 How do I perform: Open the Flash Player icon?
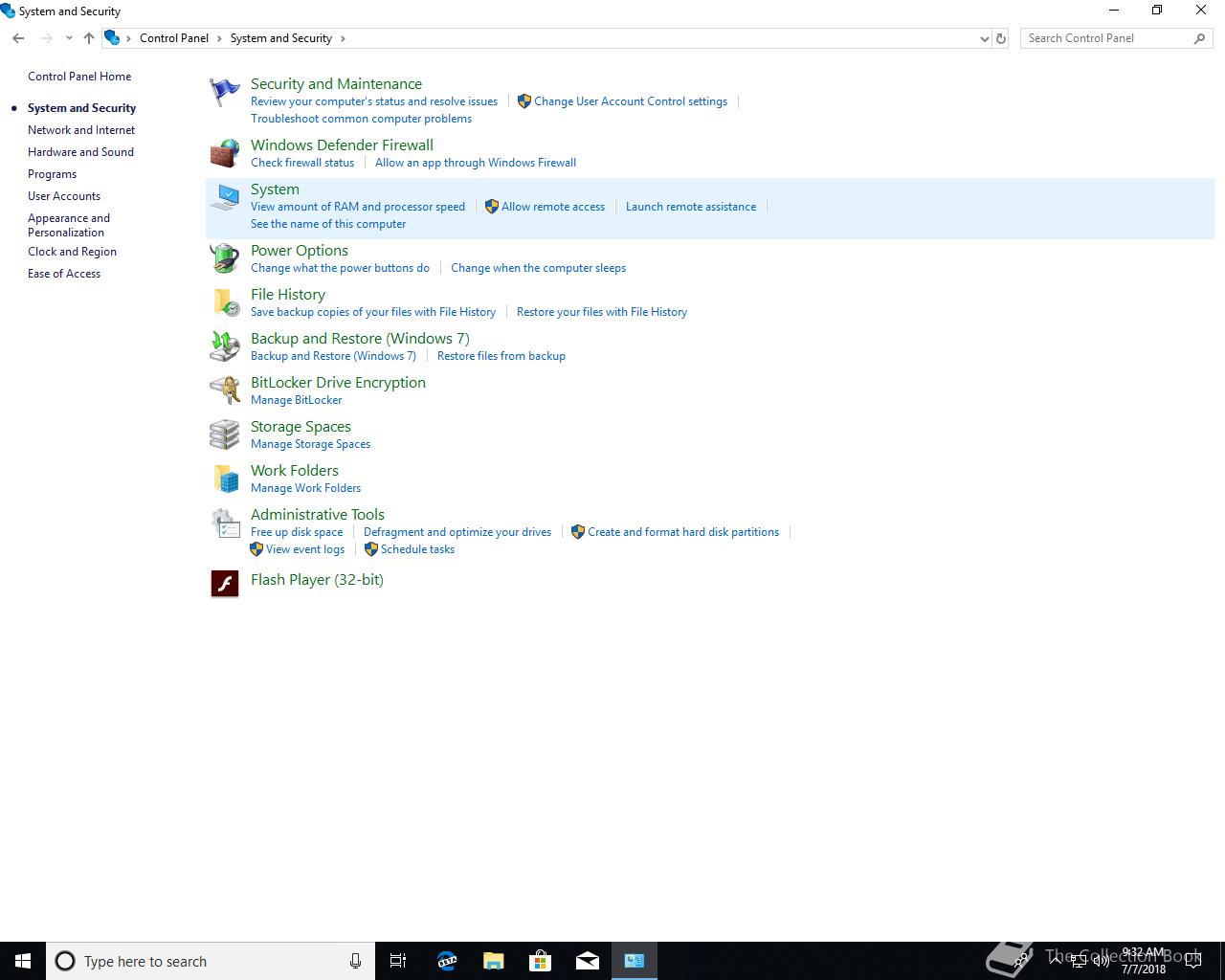(225, 583)
